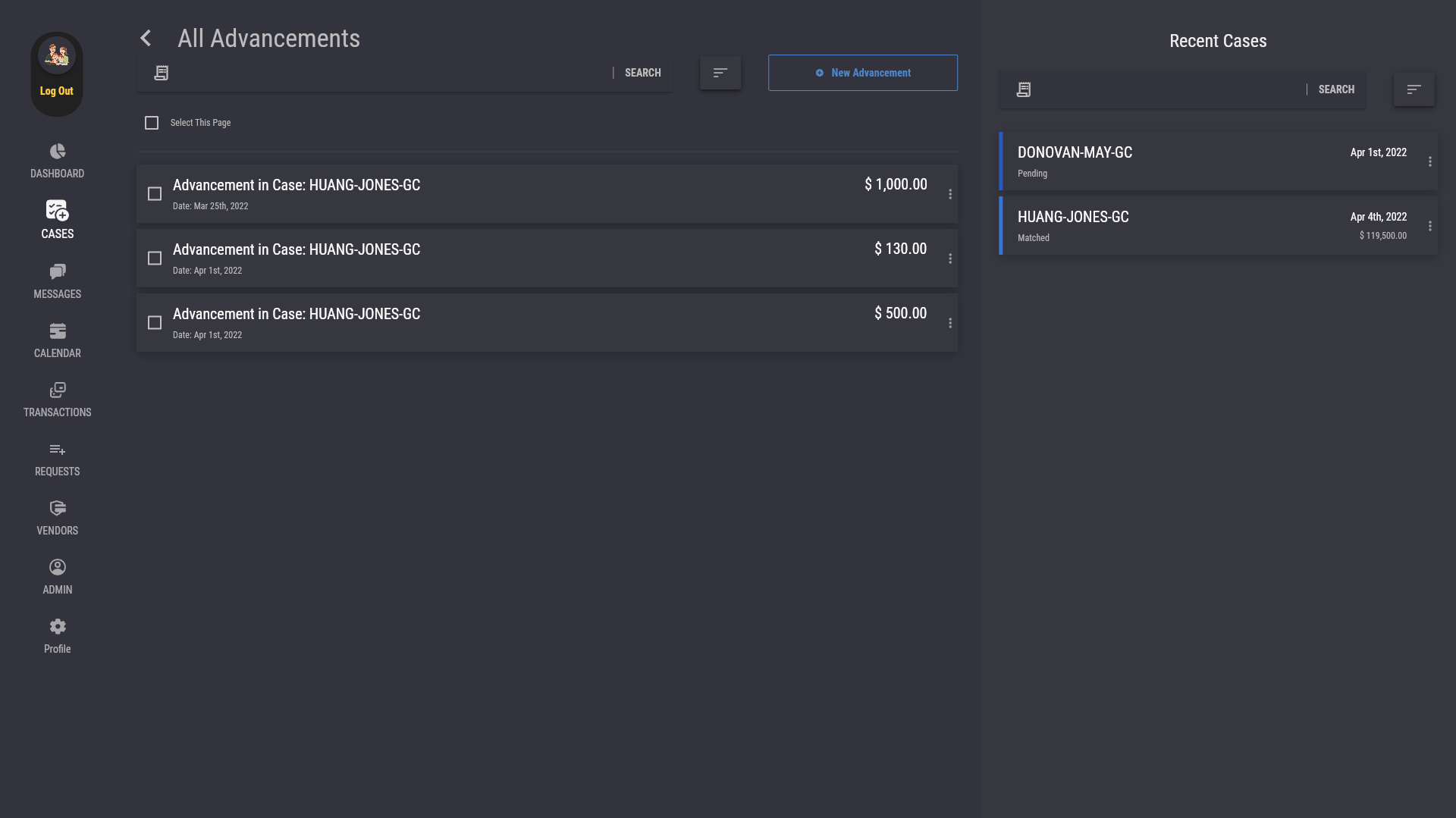Open Profile gear icon

click(x=58, y=627)
